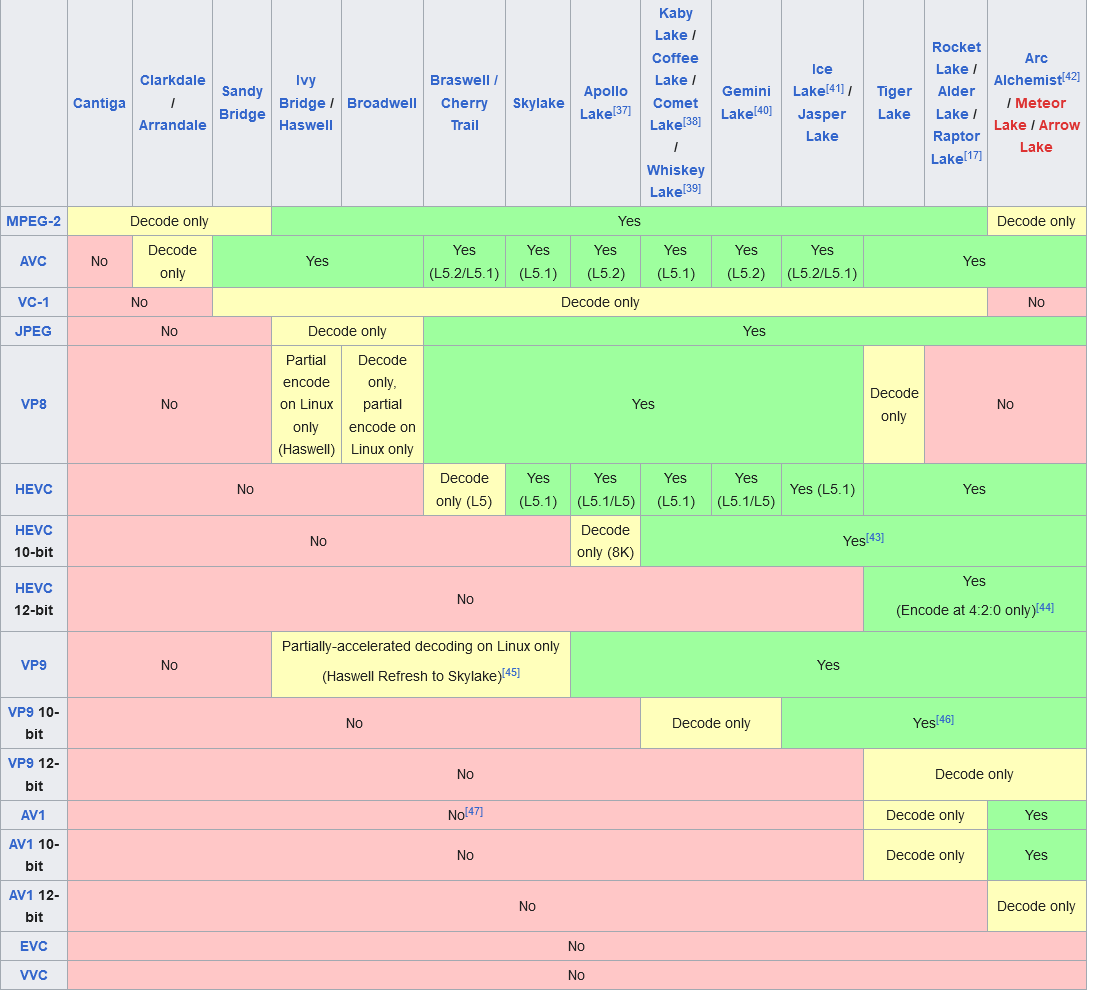Open the Arc Alchemist link

[1030, 69]
